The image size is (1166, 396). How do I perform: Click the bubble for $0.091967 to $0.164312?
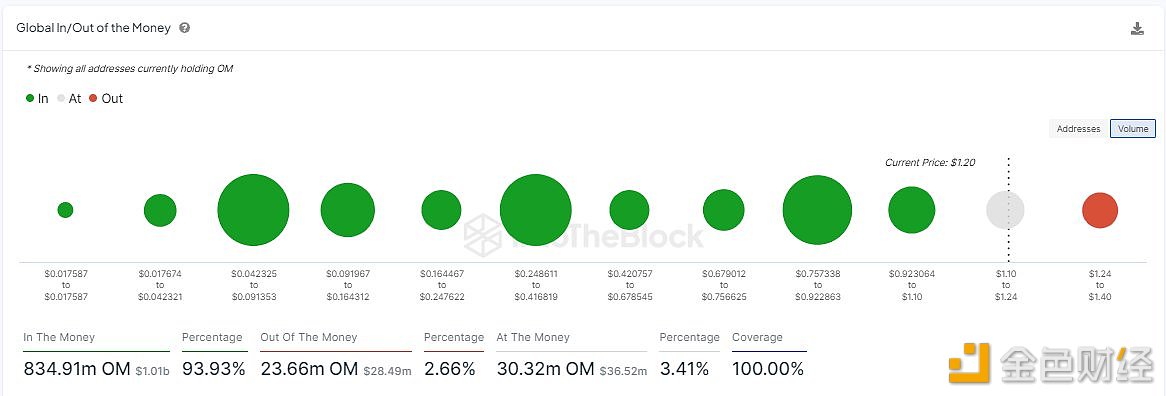tap(347, 210)
